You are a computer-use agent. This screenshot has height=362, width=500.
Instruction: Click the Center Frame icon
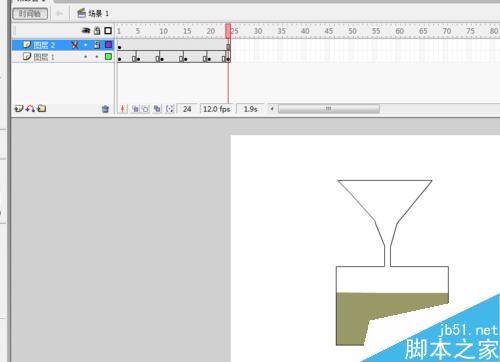click(123, 109)
